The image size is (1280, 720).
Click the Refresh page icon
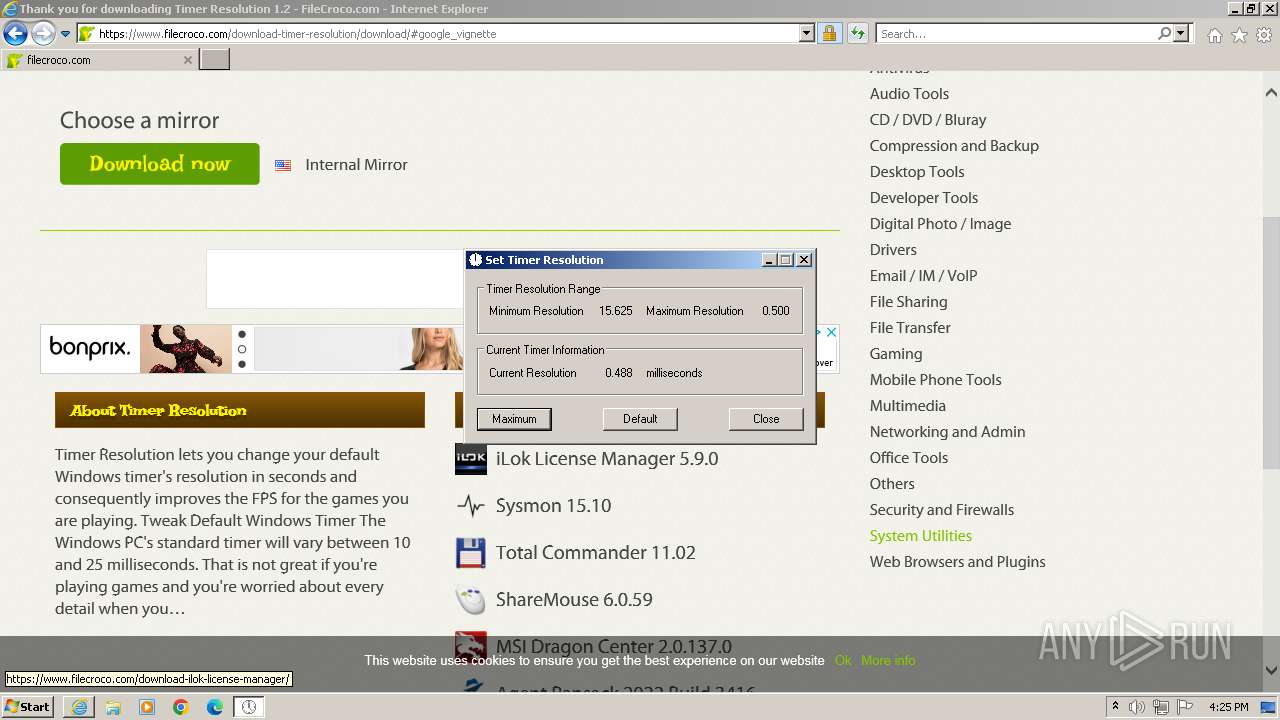(857, 34)
